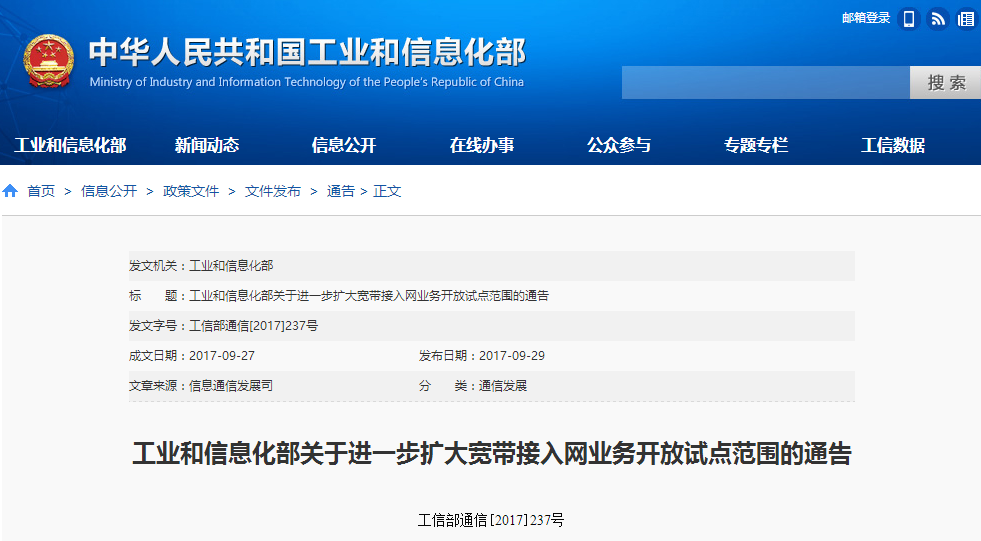Focus the search input field
981x541 pixels.
(x=766, y=83)
